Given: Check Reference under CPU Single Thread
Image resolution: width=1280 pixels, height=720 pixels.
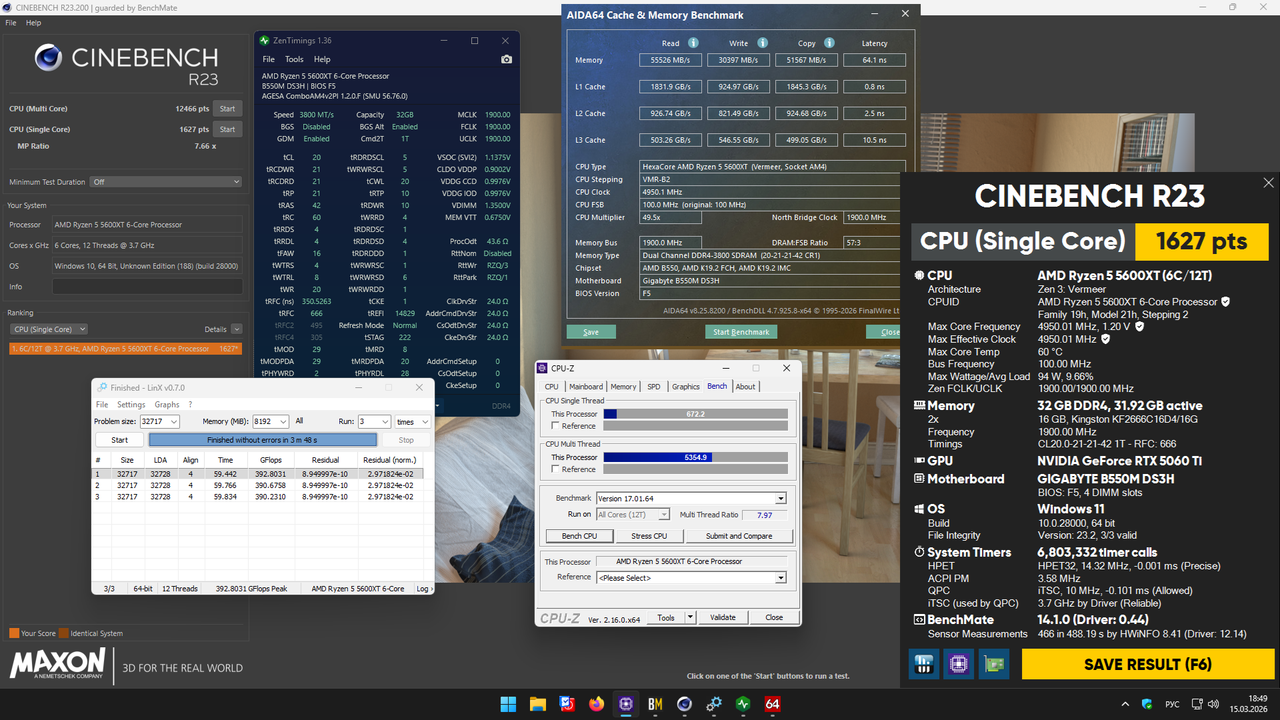Looking at the screenshot, I should 555,426.
